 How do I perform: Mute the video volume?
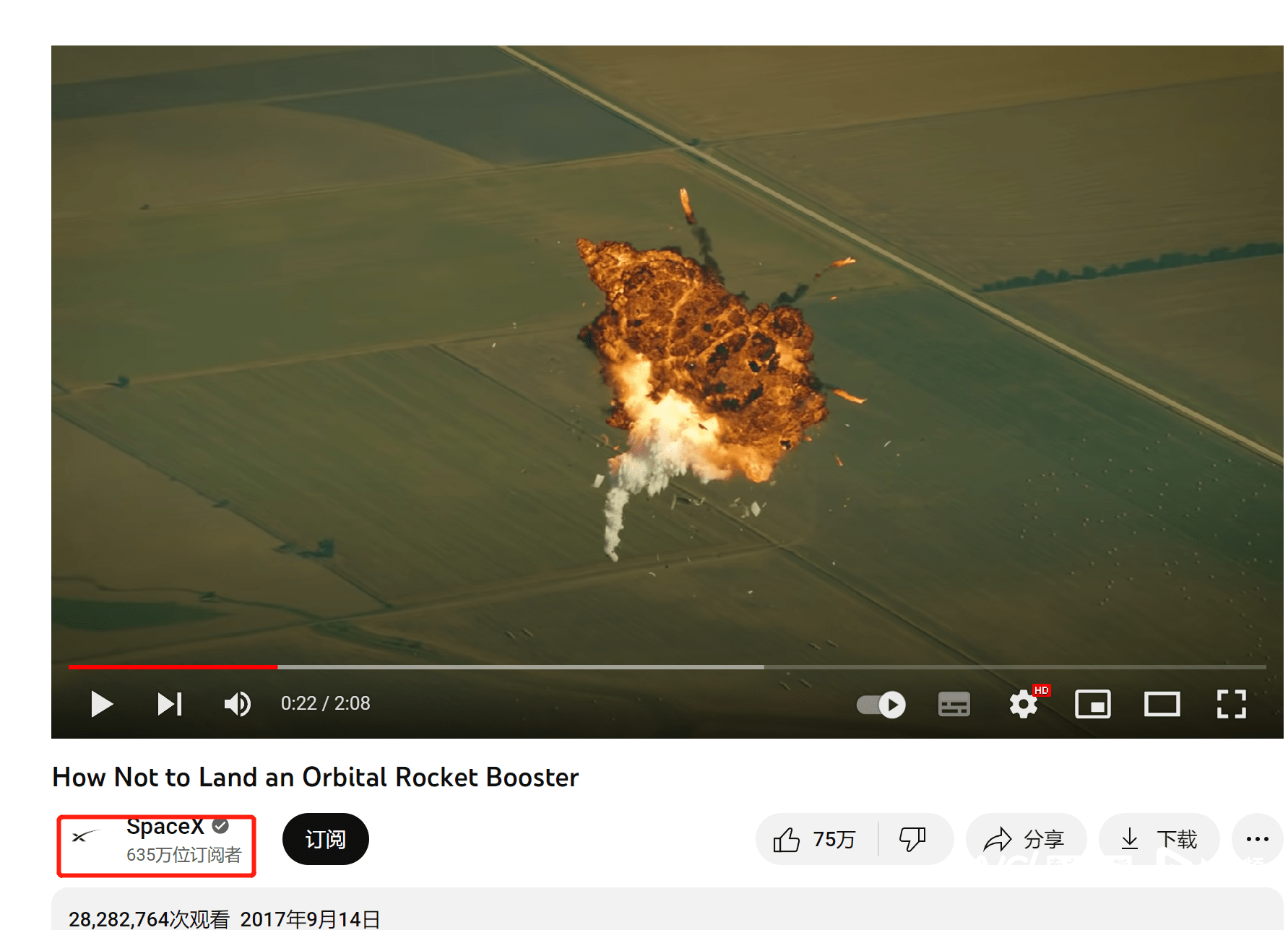[x=237, y=704]
